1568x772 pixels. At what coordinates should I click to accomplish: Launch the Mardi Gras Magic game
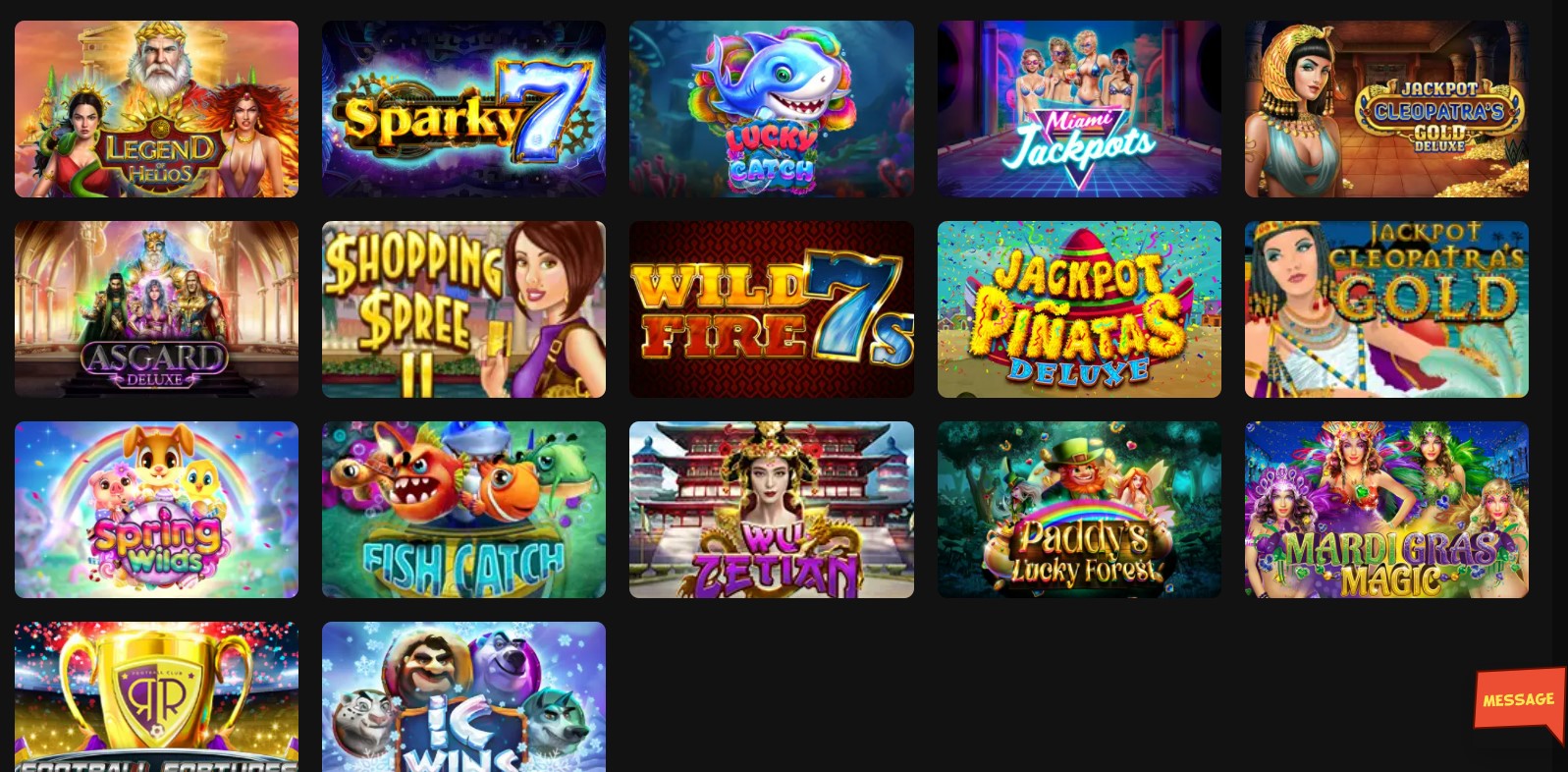coord(1386,510)
